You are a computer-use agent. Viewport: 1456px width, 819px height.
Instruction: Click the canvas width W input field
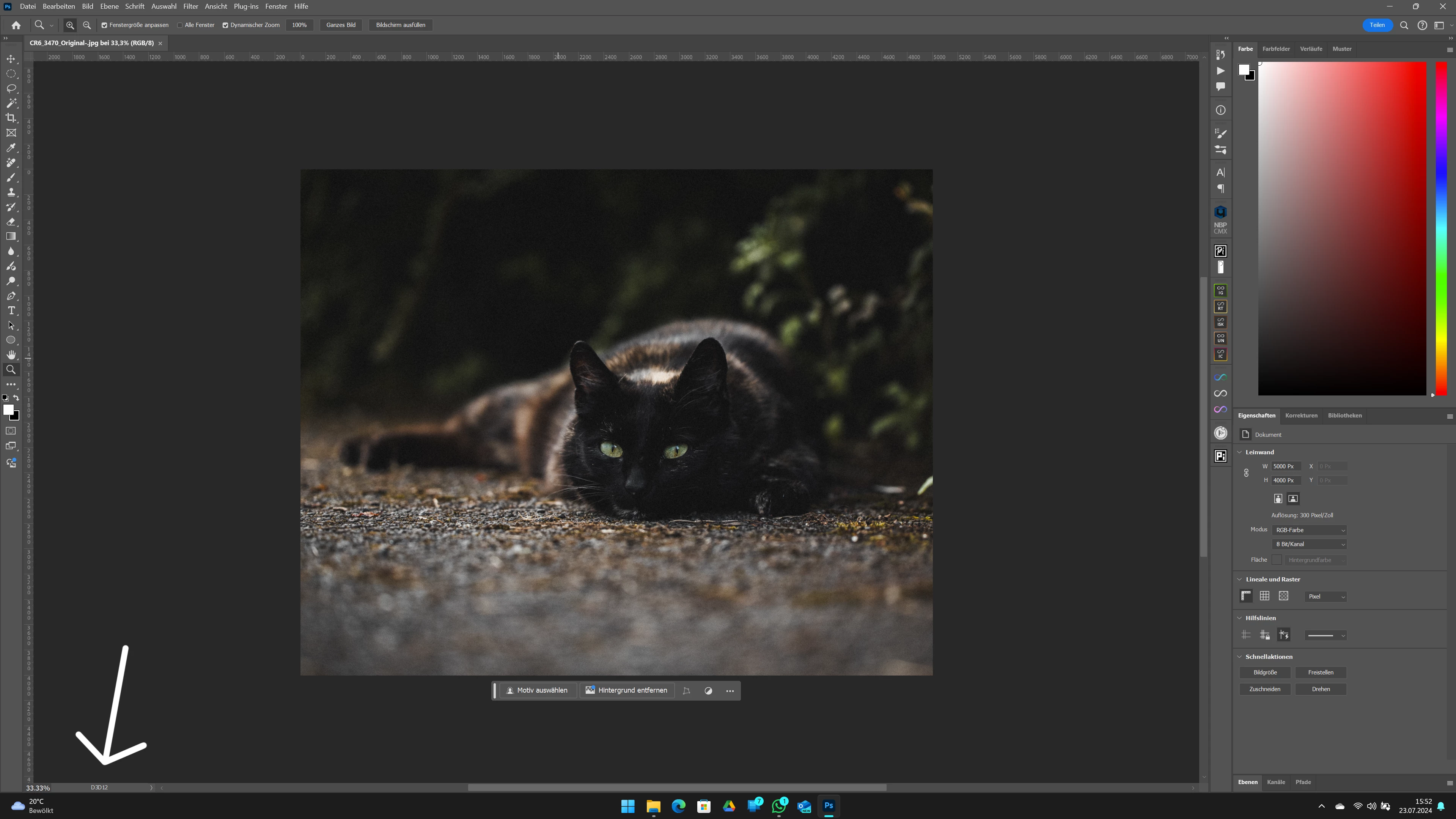(x=1285, y=466)
